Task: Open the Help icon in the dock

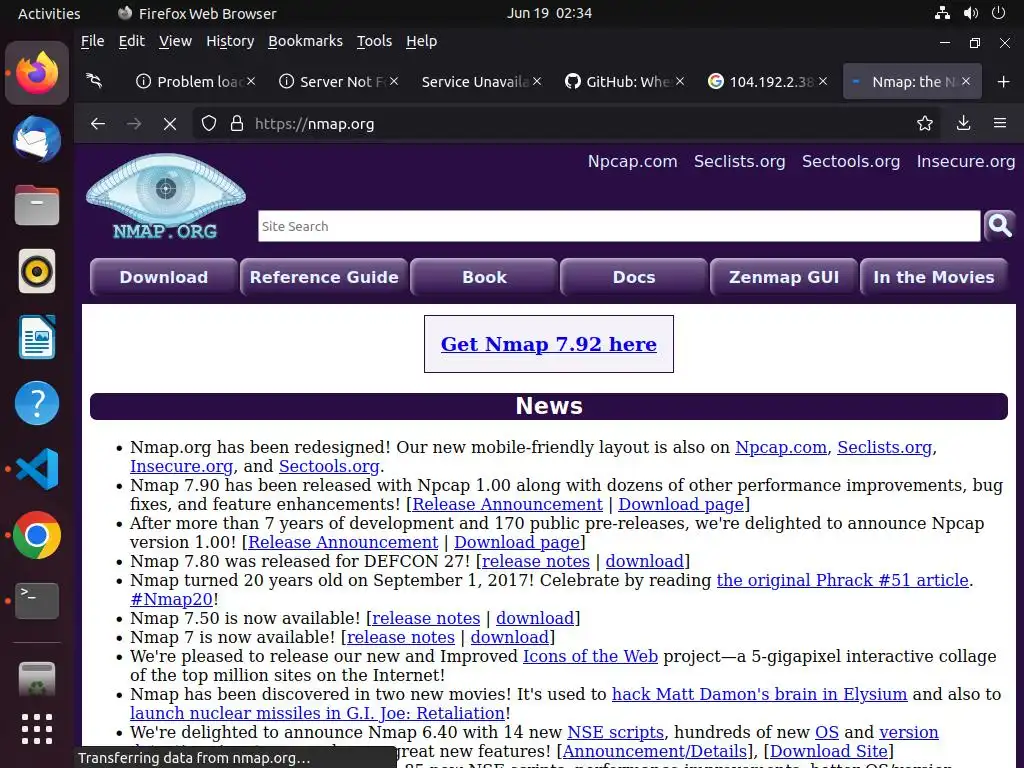Action: pyautogui.click(x=37, y=403)
